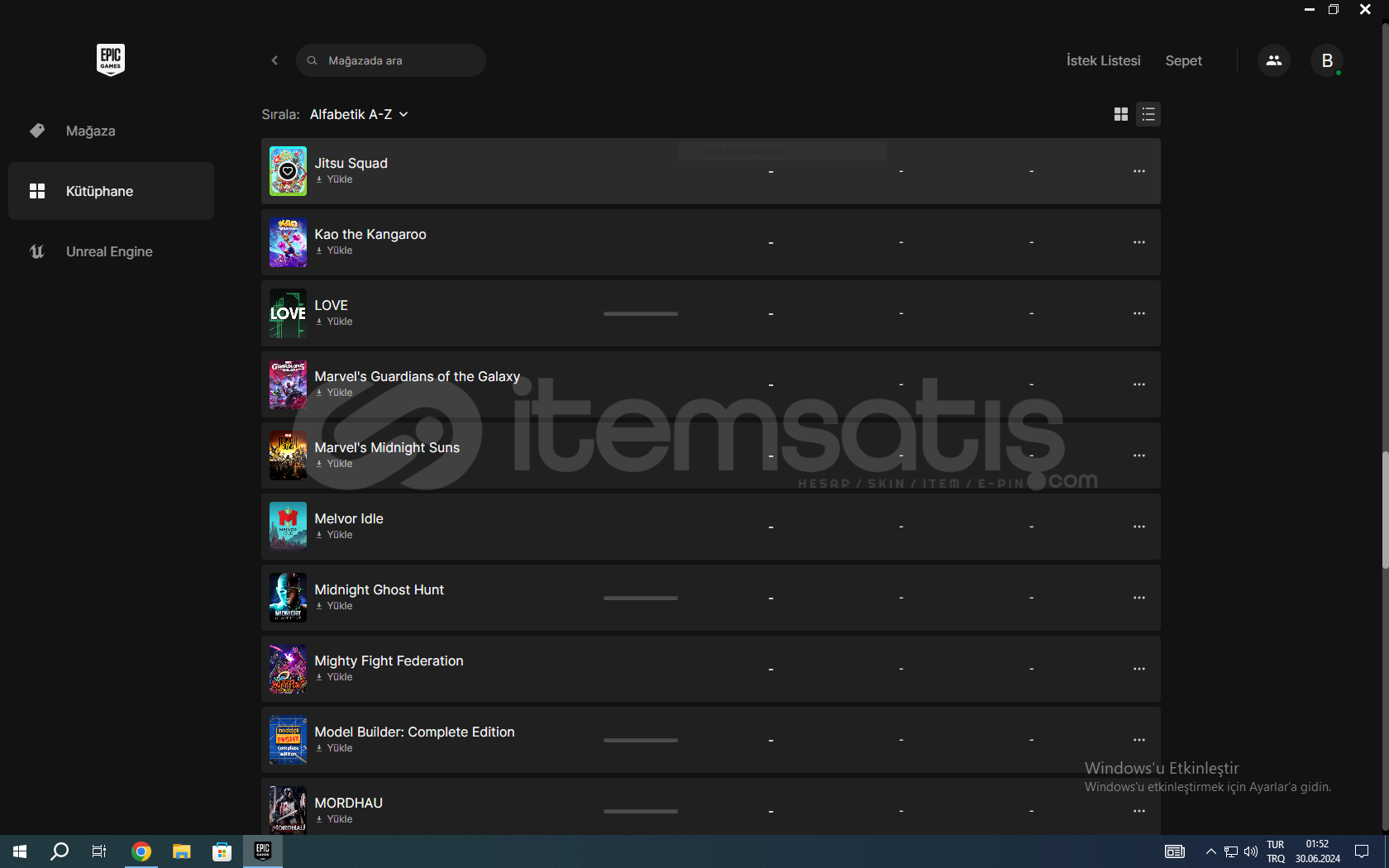Viewport: 1389px width, 868px height.
Task: Open more options for Mighty Fight Federation
Action: (x=1138, y=669)
